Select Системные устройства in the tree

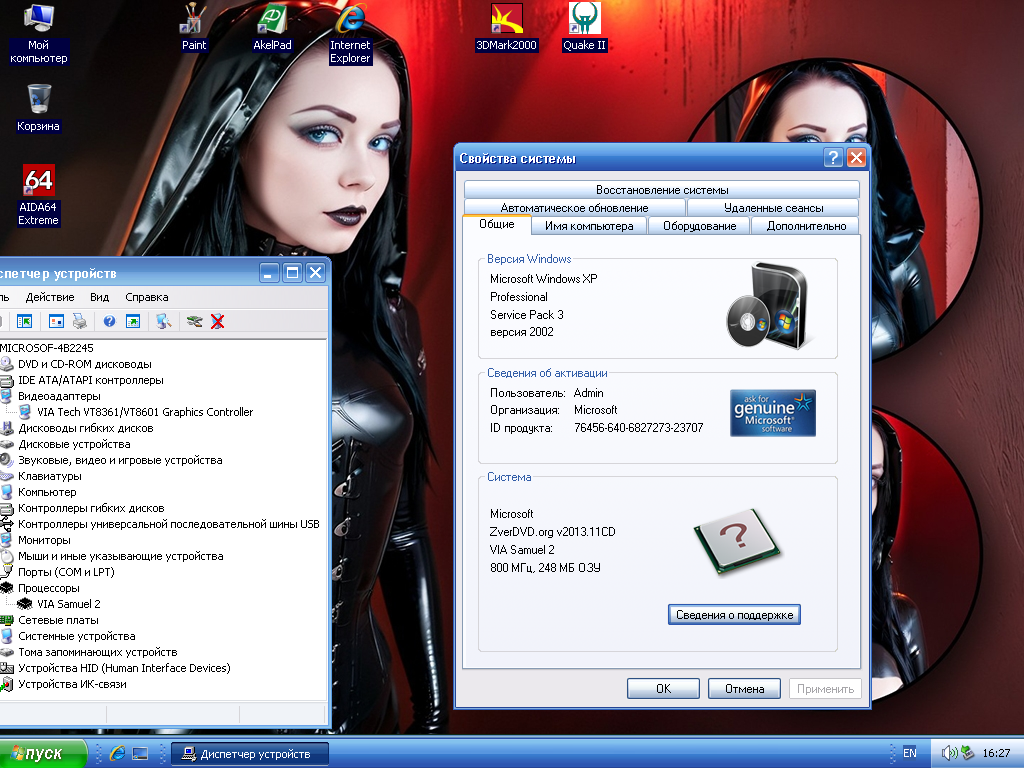click(77, 636)
